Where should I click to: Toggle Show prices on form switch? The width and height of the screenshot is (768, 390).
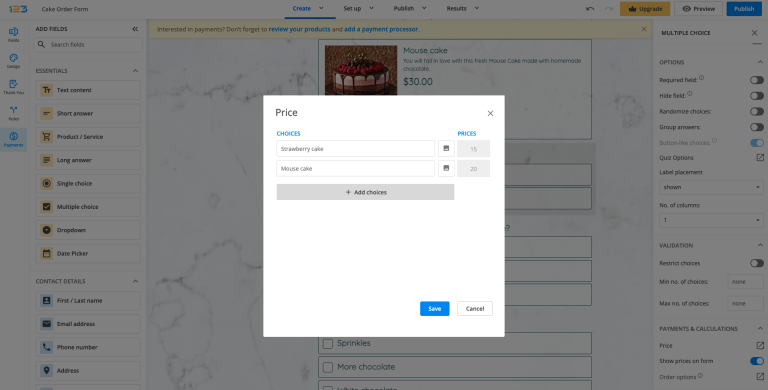[757, 361]
